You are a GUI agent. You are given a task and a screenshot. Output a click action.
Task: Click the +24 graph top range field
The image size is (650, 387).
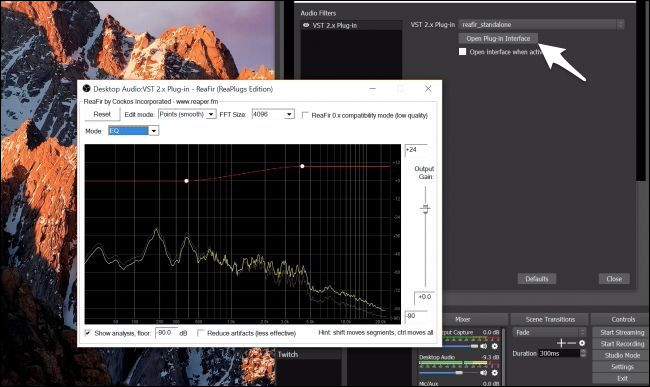pos(416,150)
